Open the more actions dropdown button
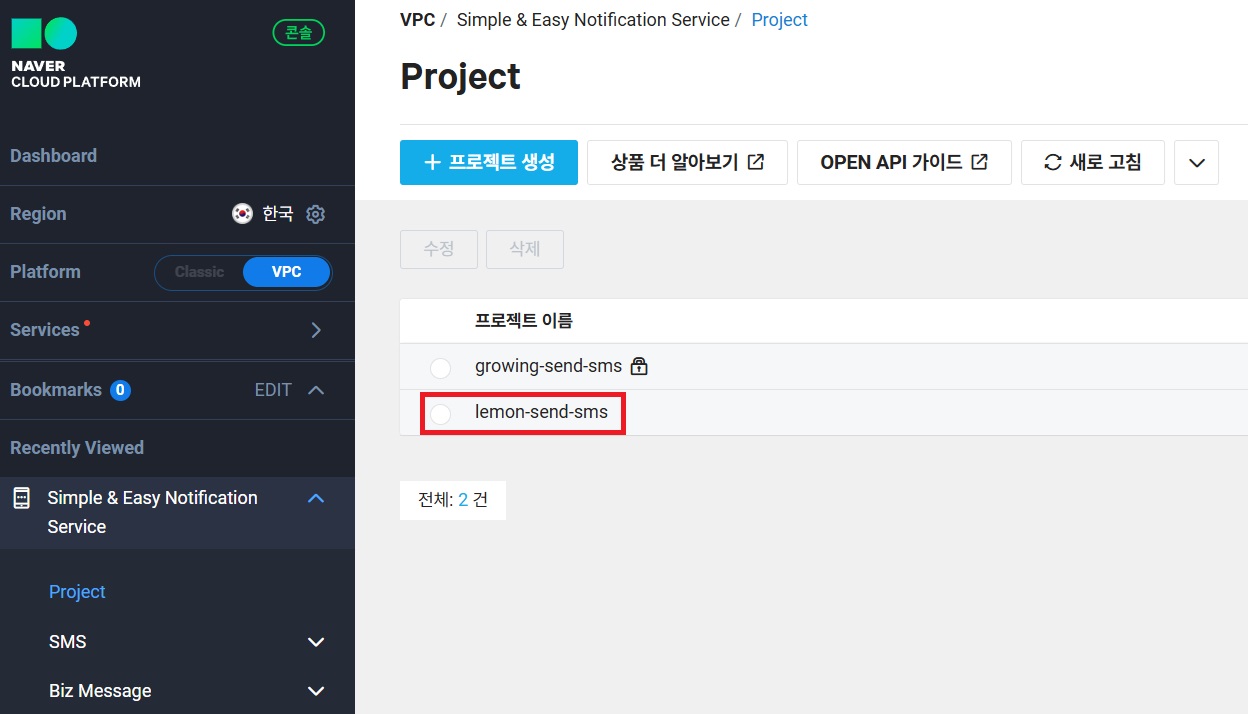The height and width of the screenshot is (714, 1248). pos(1196,162)
